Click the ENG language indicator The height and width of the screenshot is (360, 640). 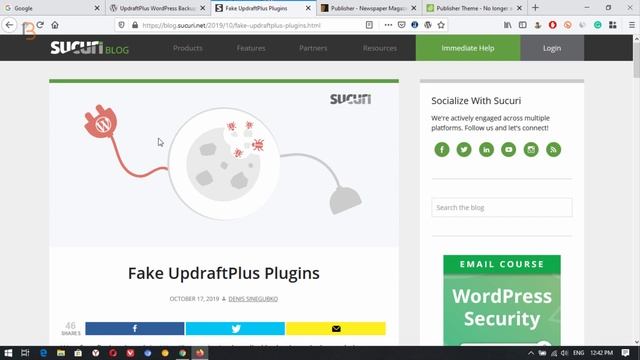tap(578, 353)
